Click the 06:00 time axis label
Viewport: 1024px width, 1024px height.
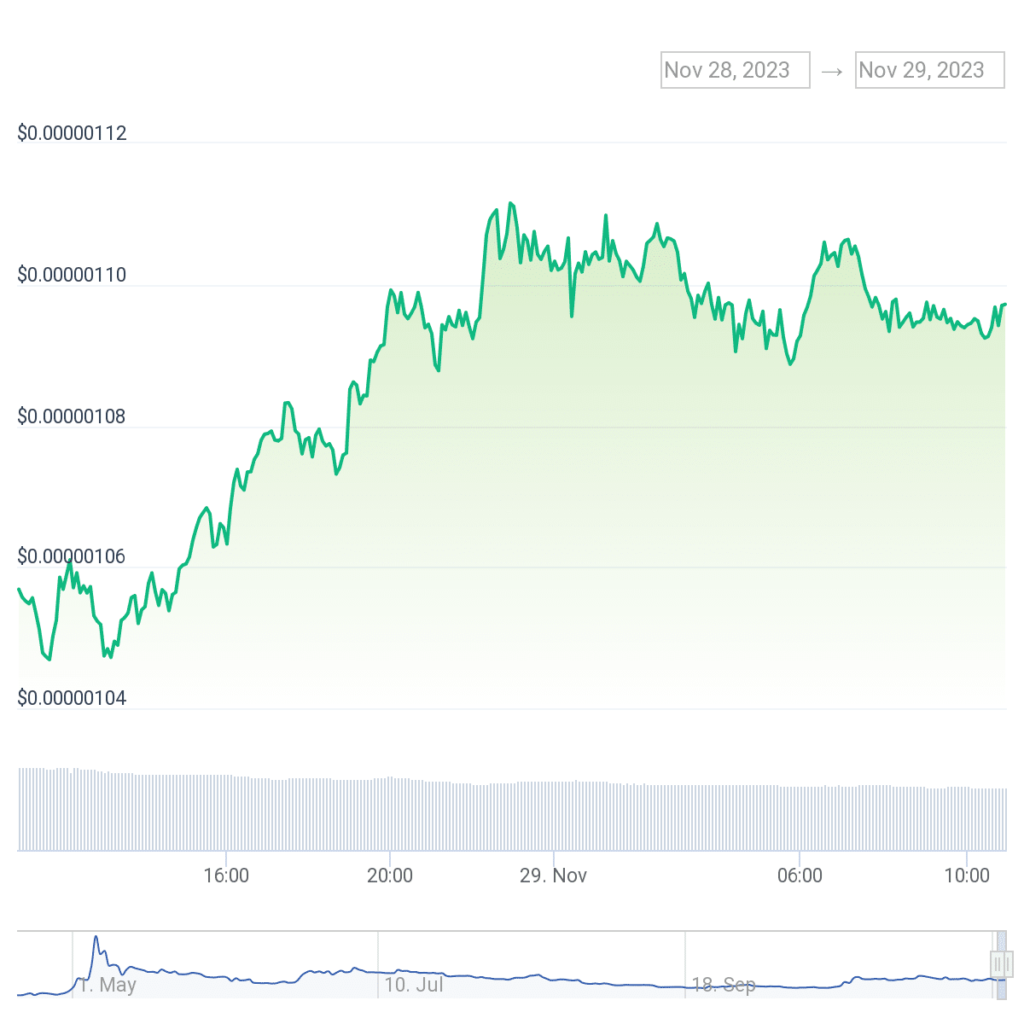coord(800,876)
